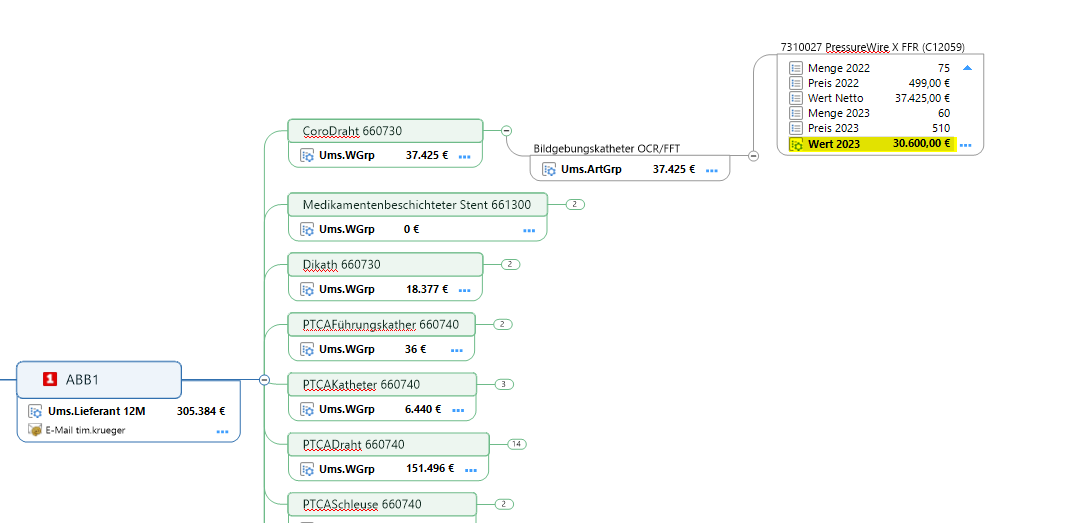Open the ellipsis menu beside Wert 2023

point(966,145)
